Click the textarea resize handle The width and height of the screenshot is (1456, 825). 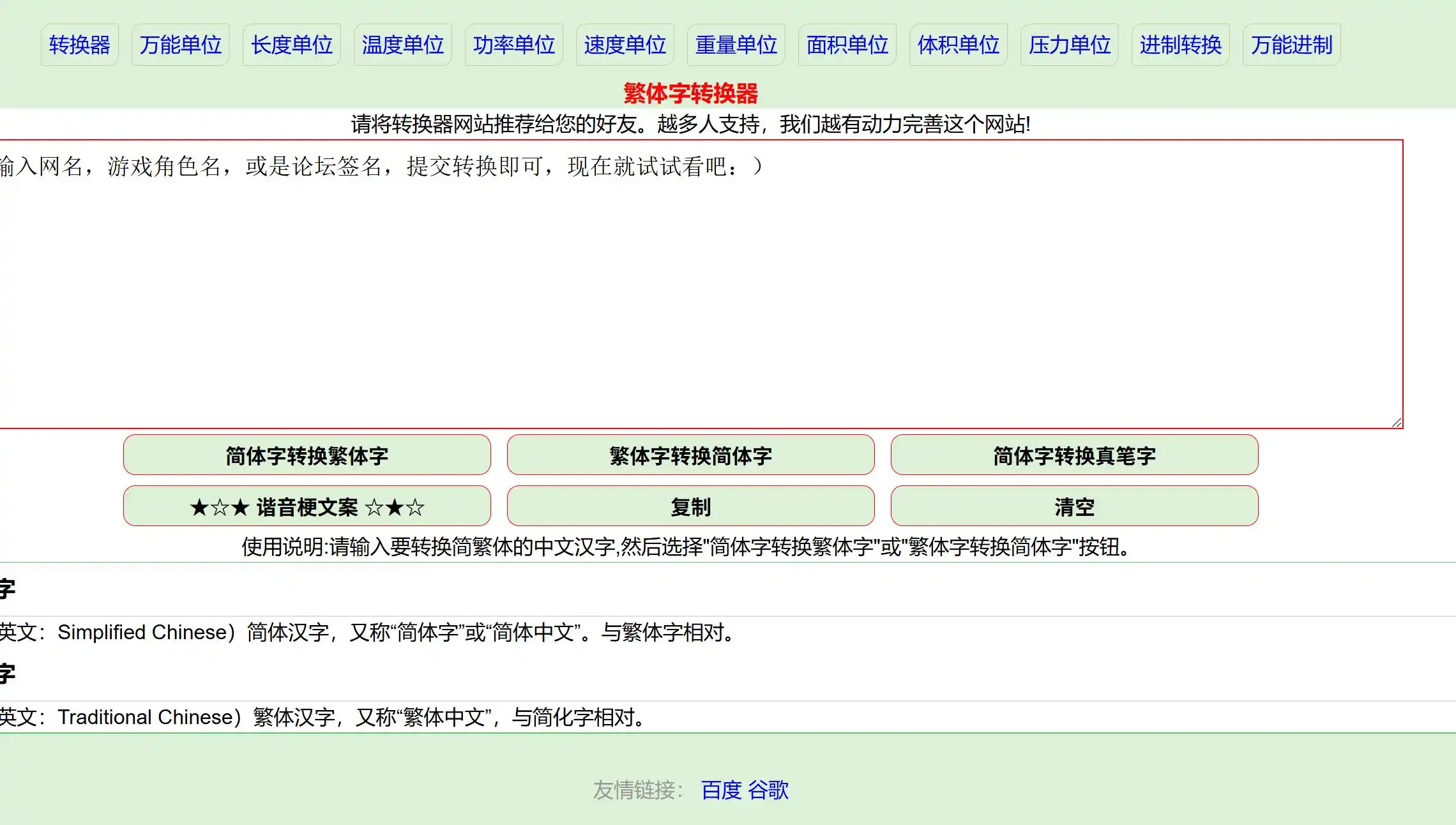(x=1397, y=422)
